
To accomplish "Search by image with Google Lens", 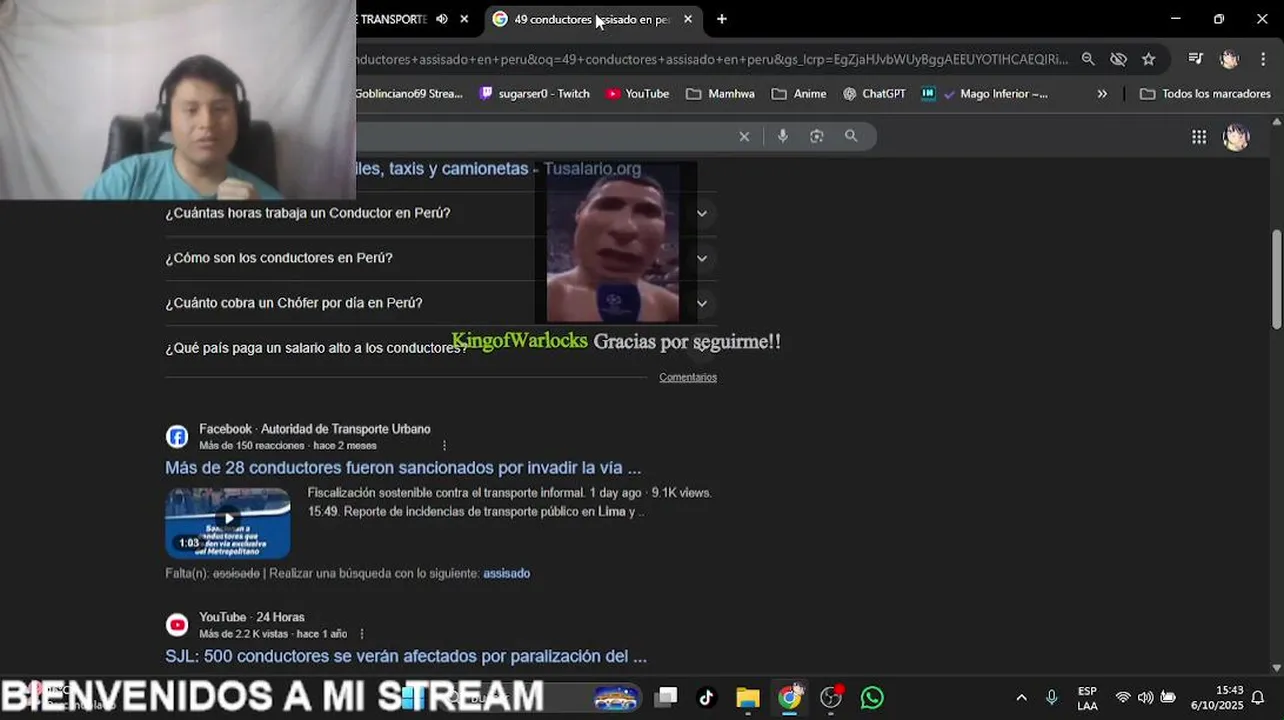I will point(816,136).
